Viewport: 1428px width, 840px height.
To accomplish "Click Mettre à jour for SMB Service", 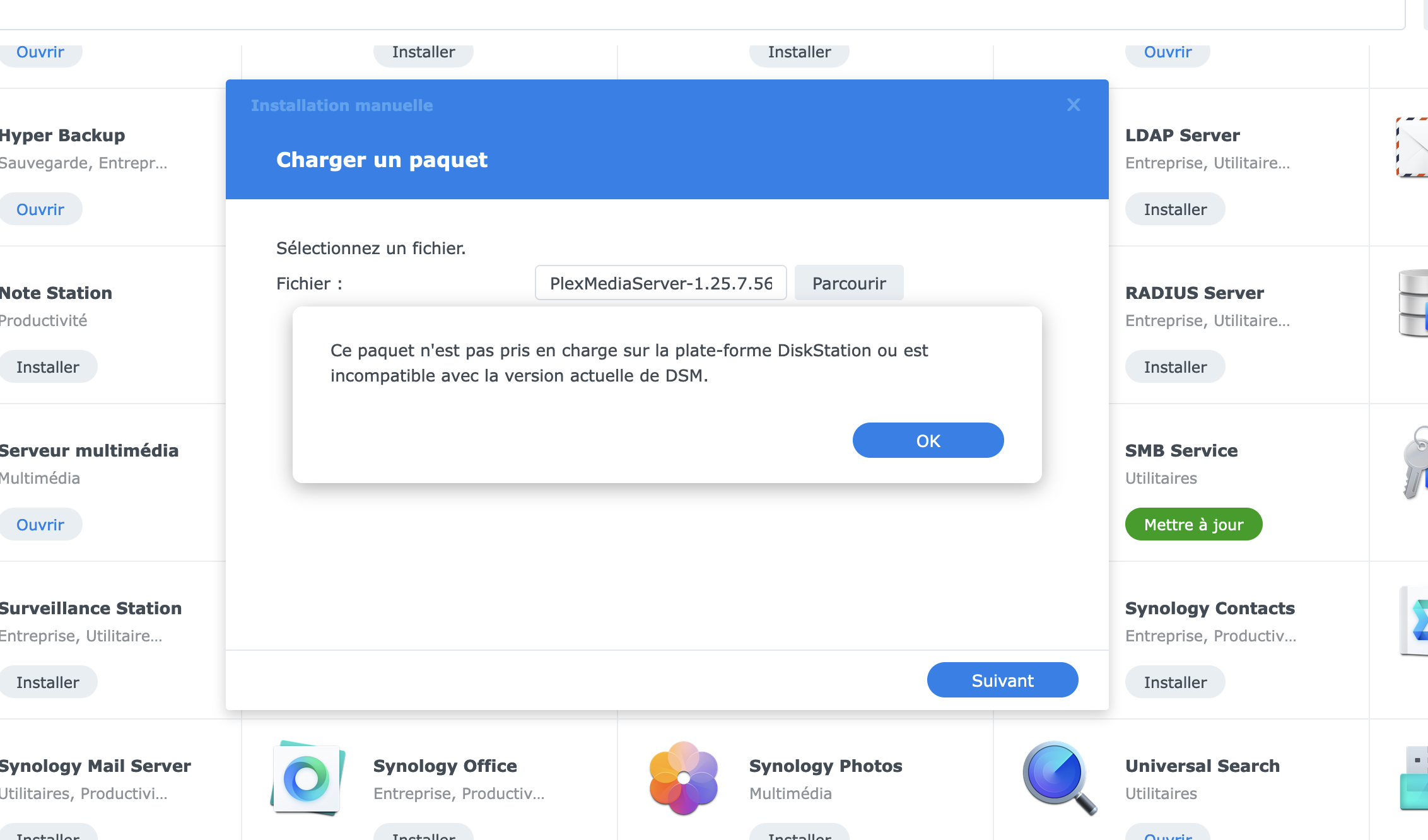I will coord(1193,525).
